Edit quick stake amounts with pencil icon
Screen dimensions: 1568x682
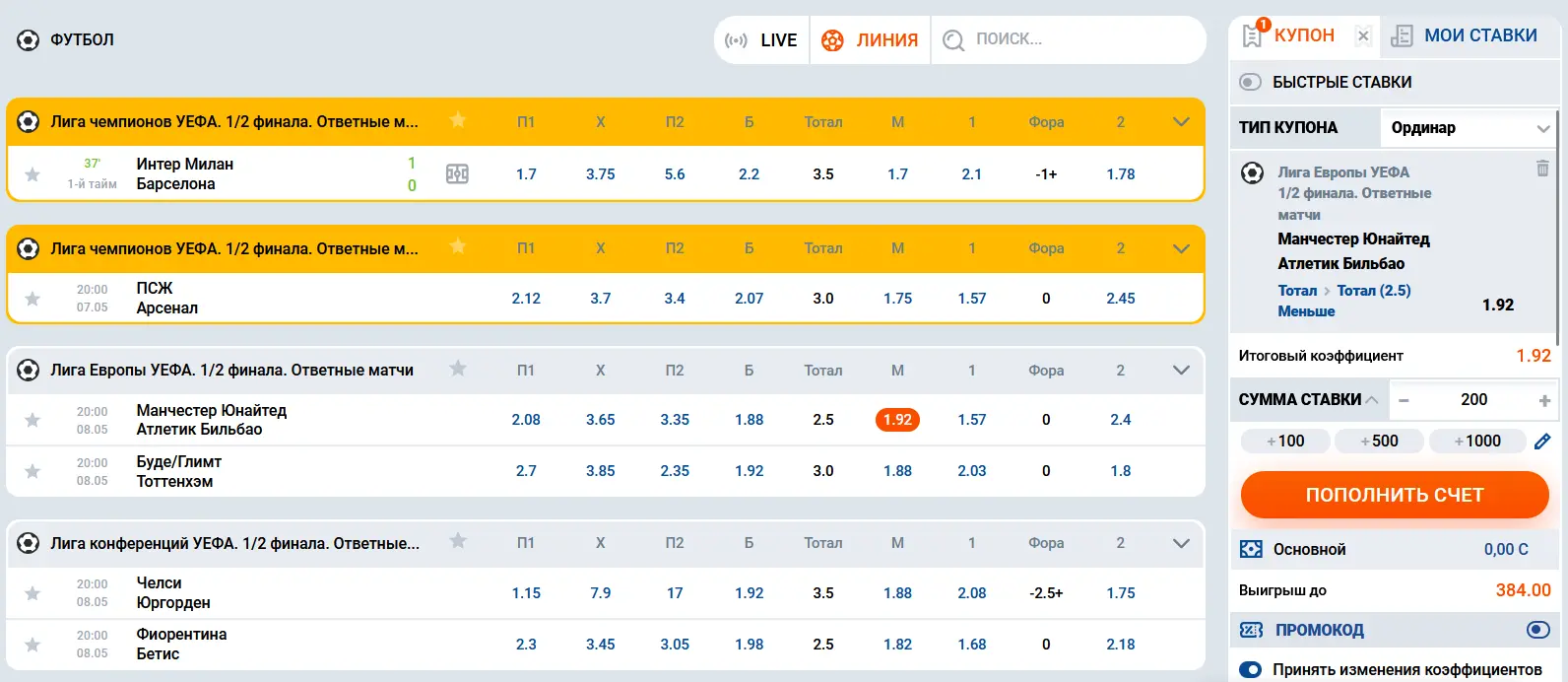(x=1542, y=442)
